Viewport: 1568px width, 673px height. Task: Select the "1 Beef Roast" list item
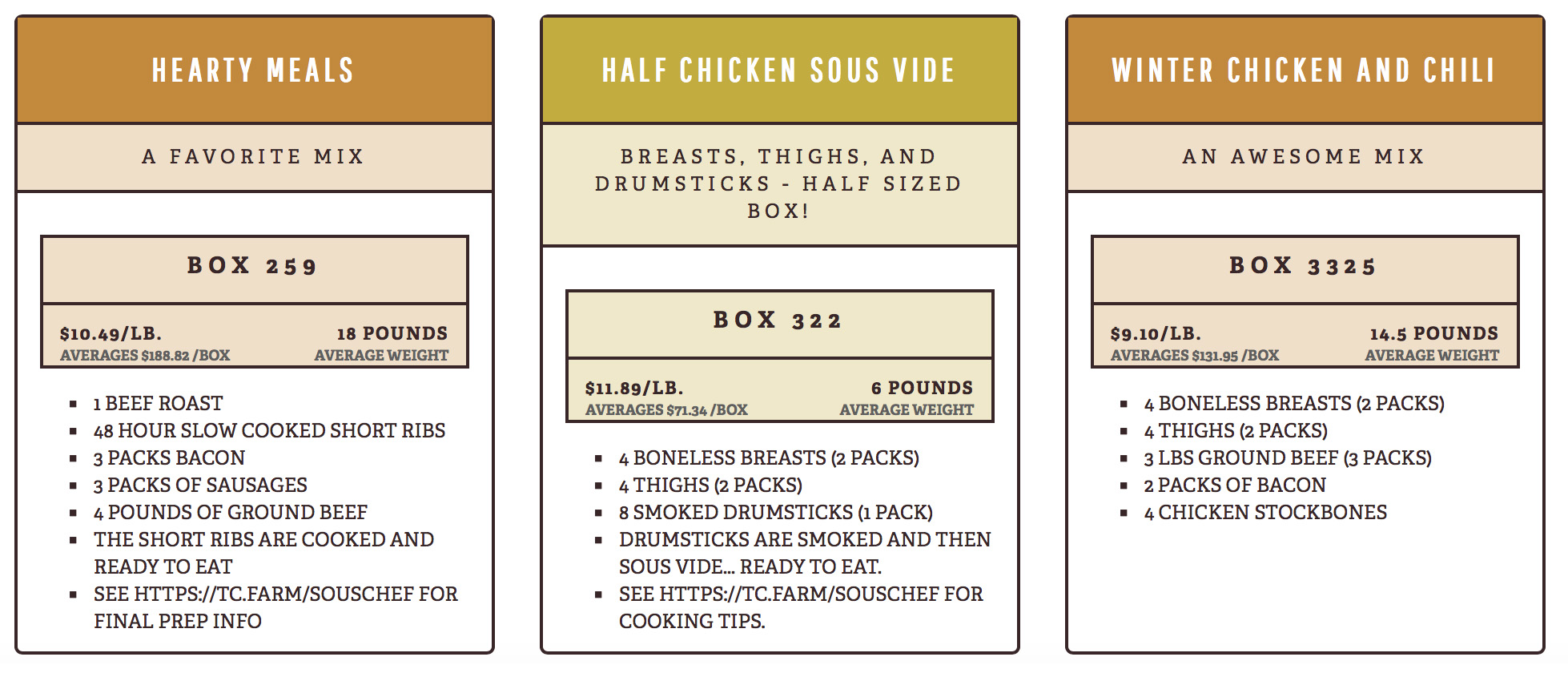(x=158, y=403)
